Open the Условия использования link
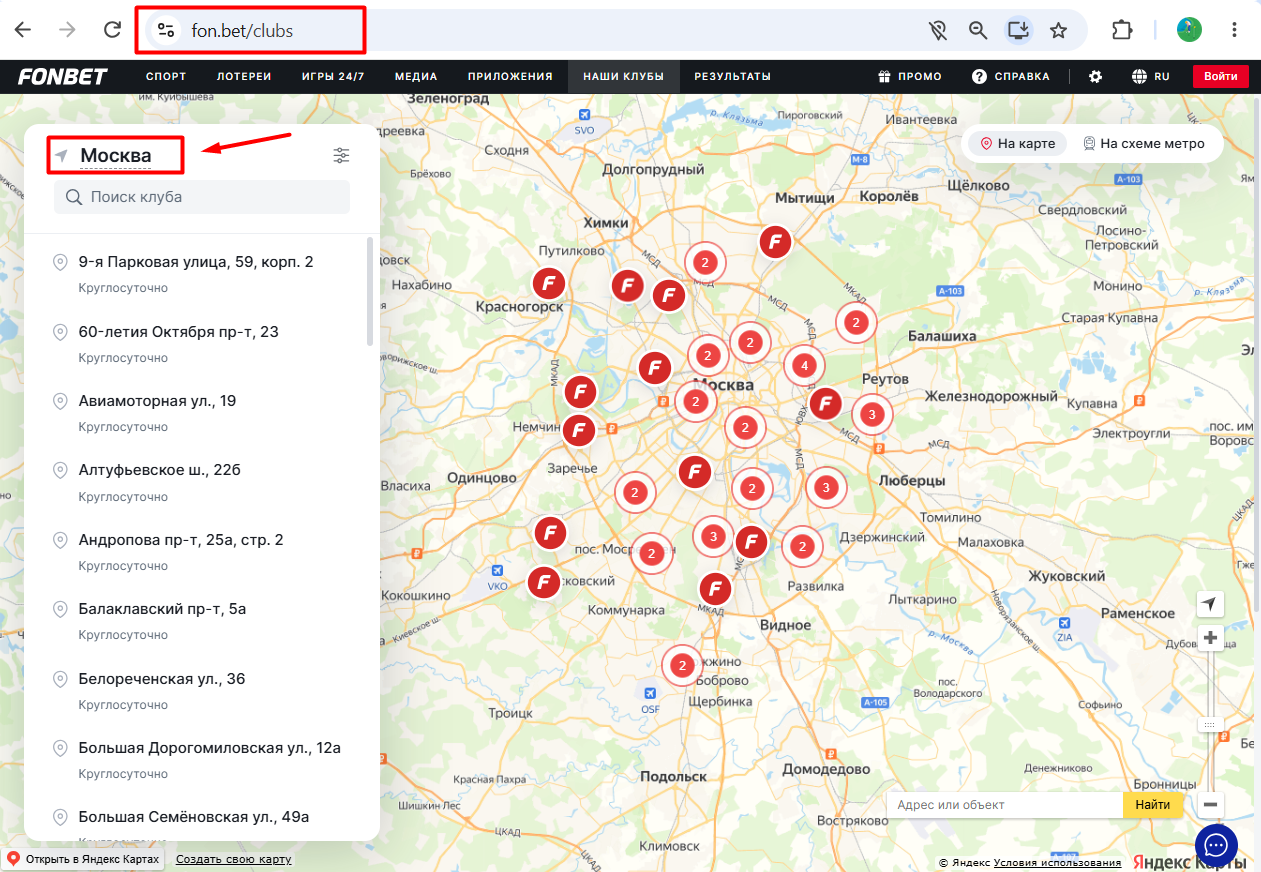 click(x=1057, y=863)
